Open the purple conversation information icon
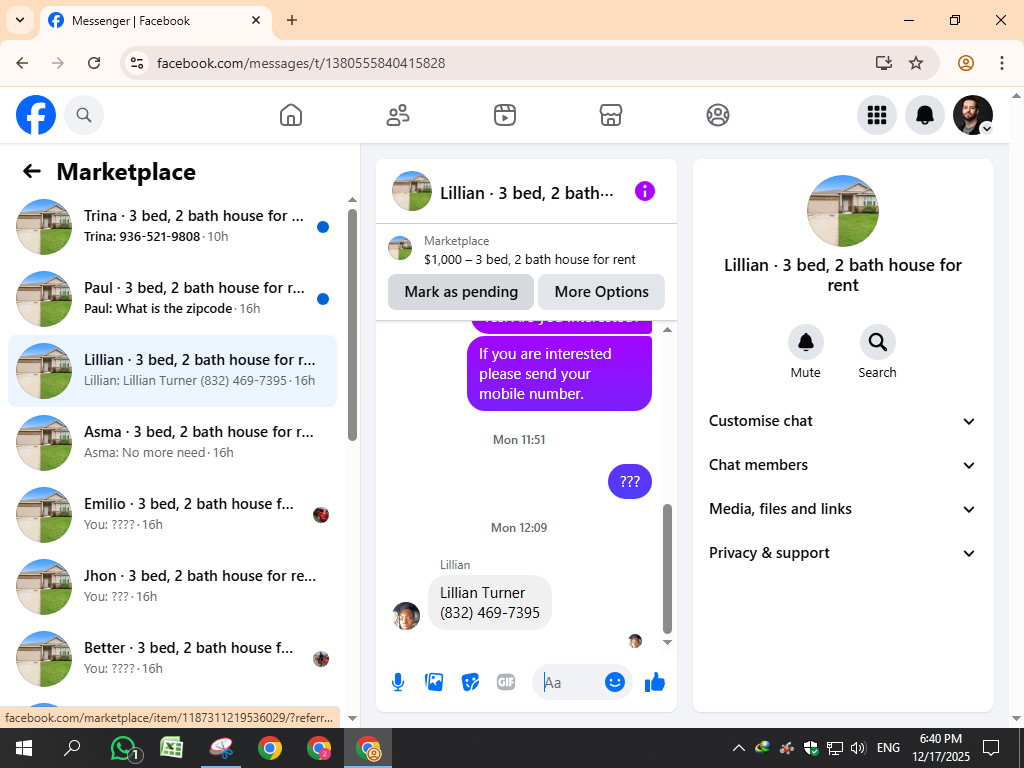1024x768 pixels. point(645,191)
